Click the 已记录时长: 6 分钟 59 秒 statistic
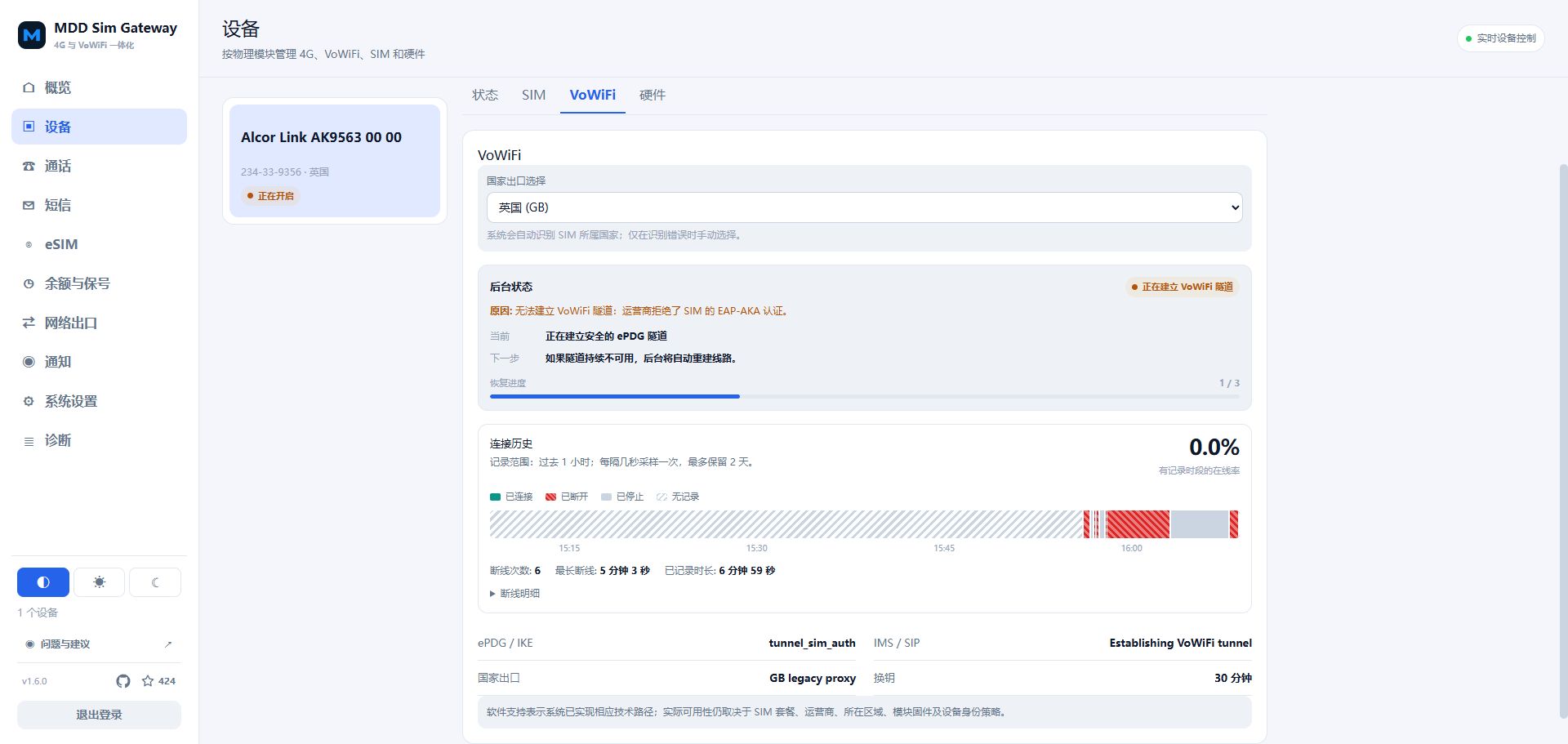Viewport: 1568px width, 744px height. tap(720, 571)
